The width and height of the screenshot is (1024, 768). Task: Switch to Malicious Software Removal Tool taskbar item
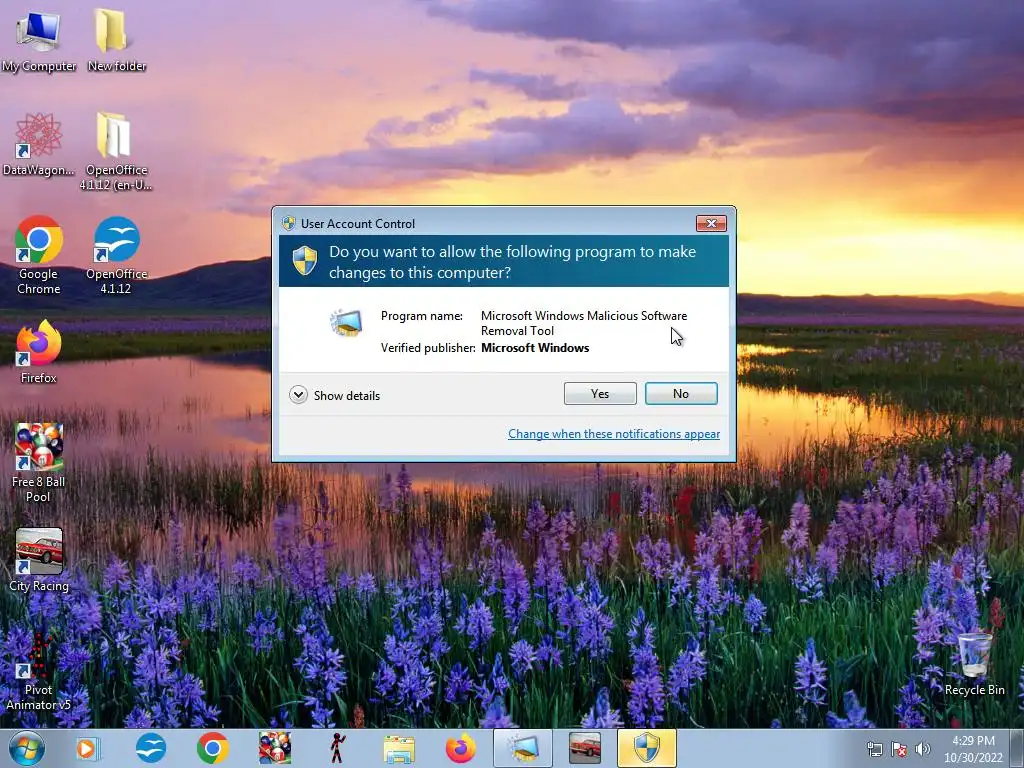522,748
